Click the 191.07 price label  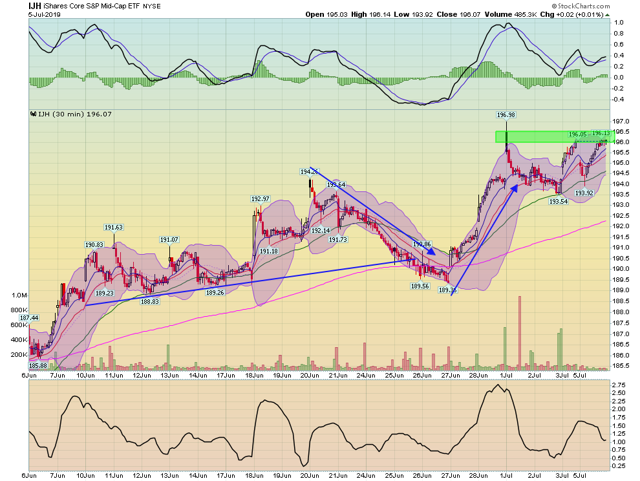click(x=169, y=240)
